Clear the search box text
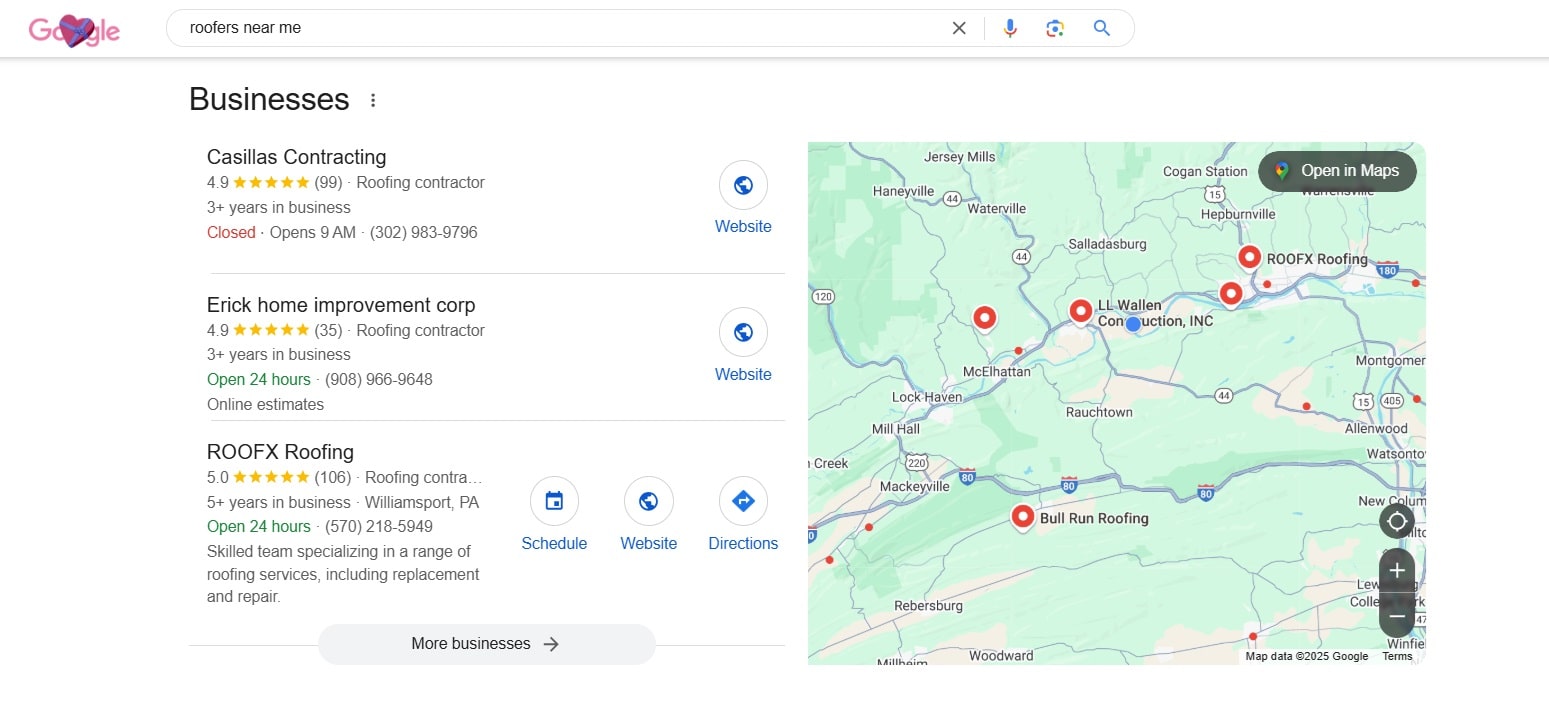The width and height of the screenshot is (1549, 710). pyautogui.click(x=959, y=28)
